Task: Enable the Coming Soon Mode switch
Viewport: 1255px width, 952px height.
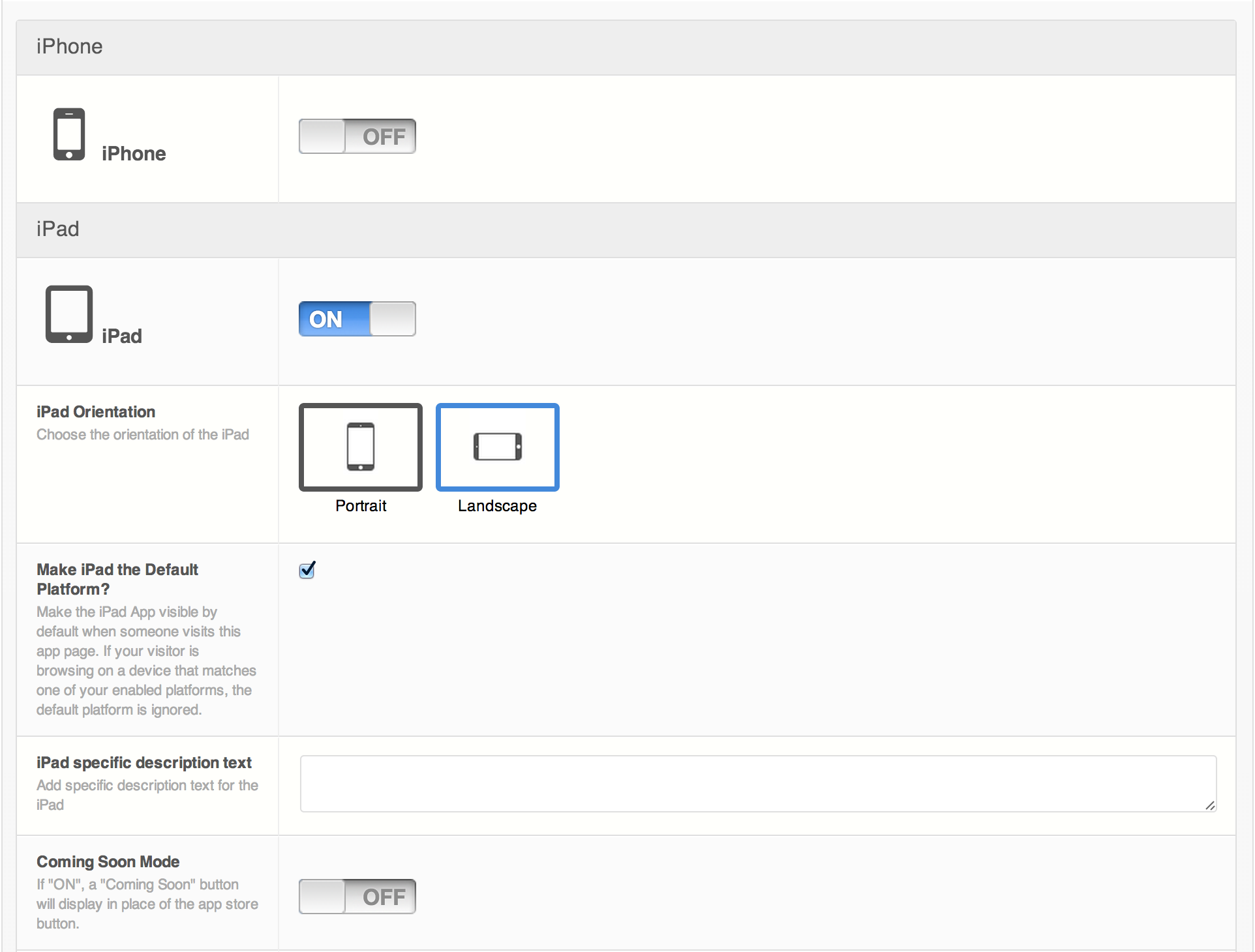Action: (357, 897)
